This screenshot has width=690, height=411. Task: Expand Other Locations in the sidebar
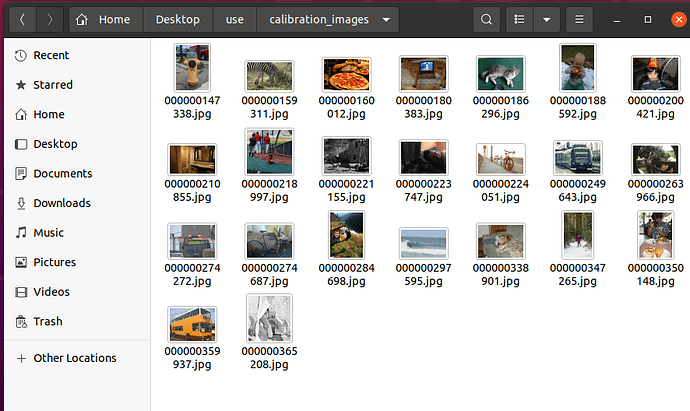pyautogui.click(x=74, y=358)
